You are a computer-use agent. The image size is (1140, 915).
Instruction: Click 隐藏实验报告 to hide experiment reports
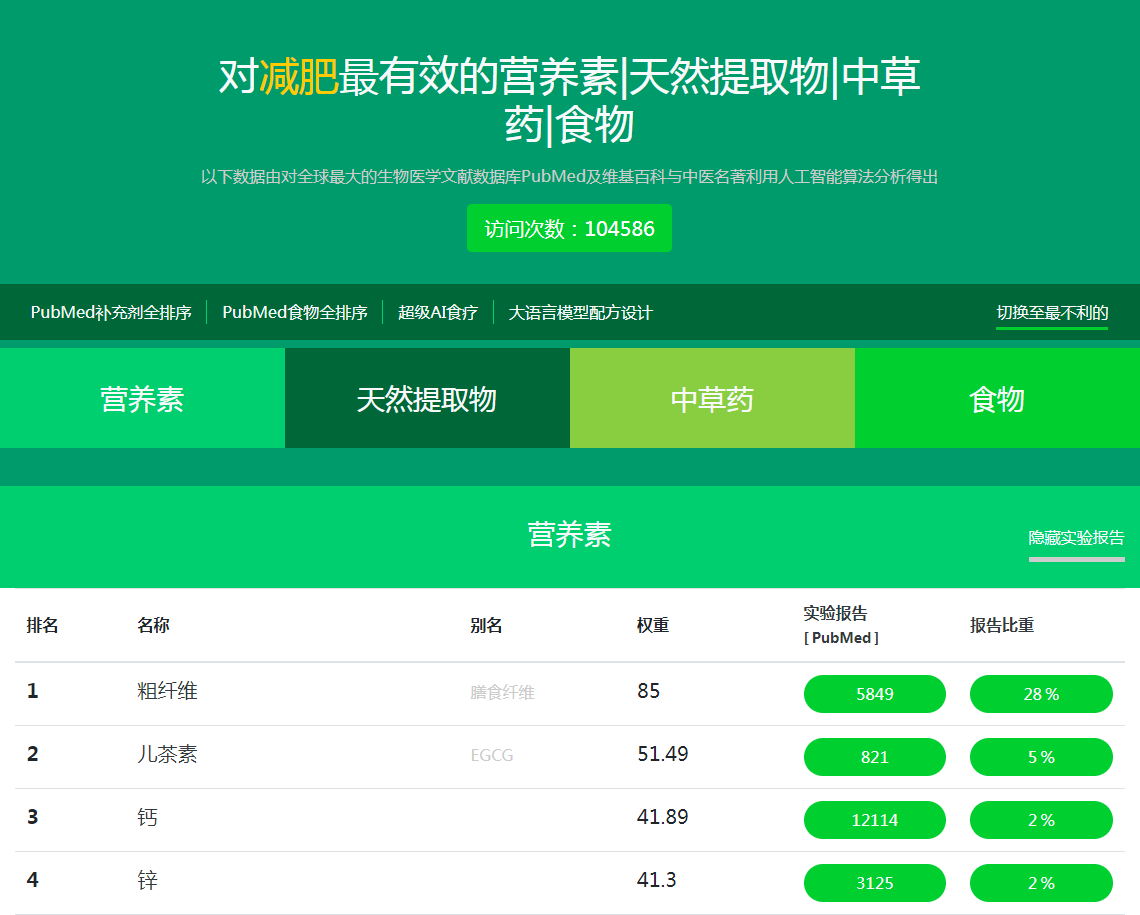point(1076,537)
